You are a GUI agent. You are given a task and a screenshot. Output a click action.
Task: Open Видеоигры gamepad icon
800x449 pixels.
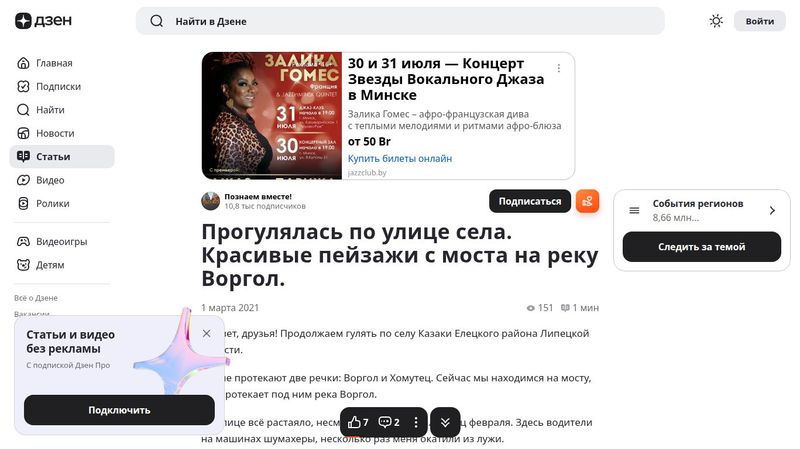coord(23,241)
